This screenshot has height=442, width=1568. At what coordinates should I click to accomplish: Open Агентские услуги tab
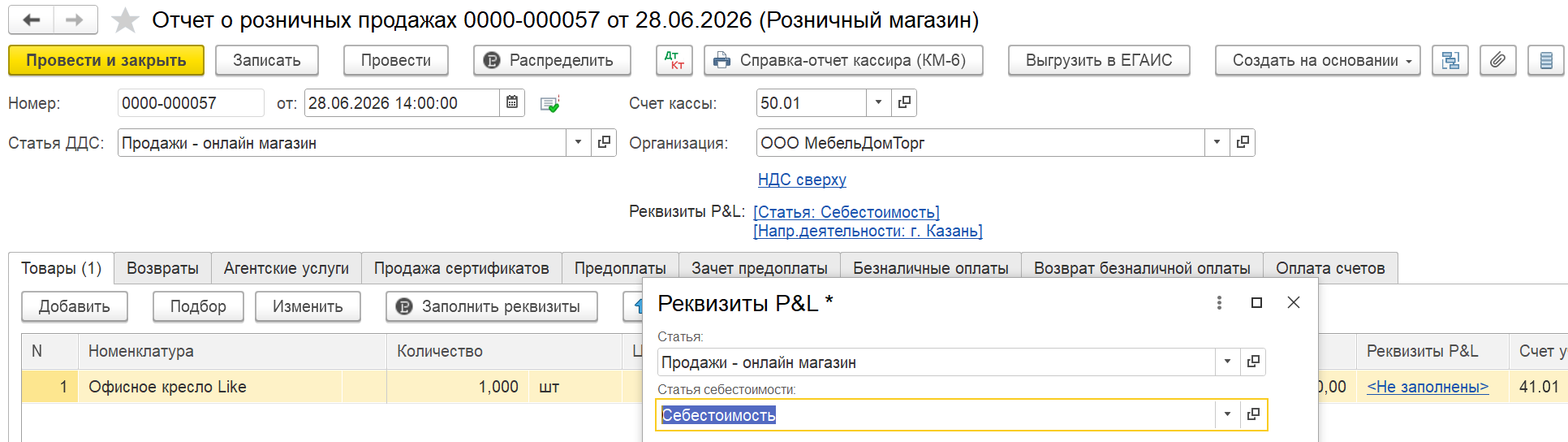[x=286, y=268]
